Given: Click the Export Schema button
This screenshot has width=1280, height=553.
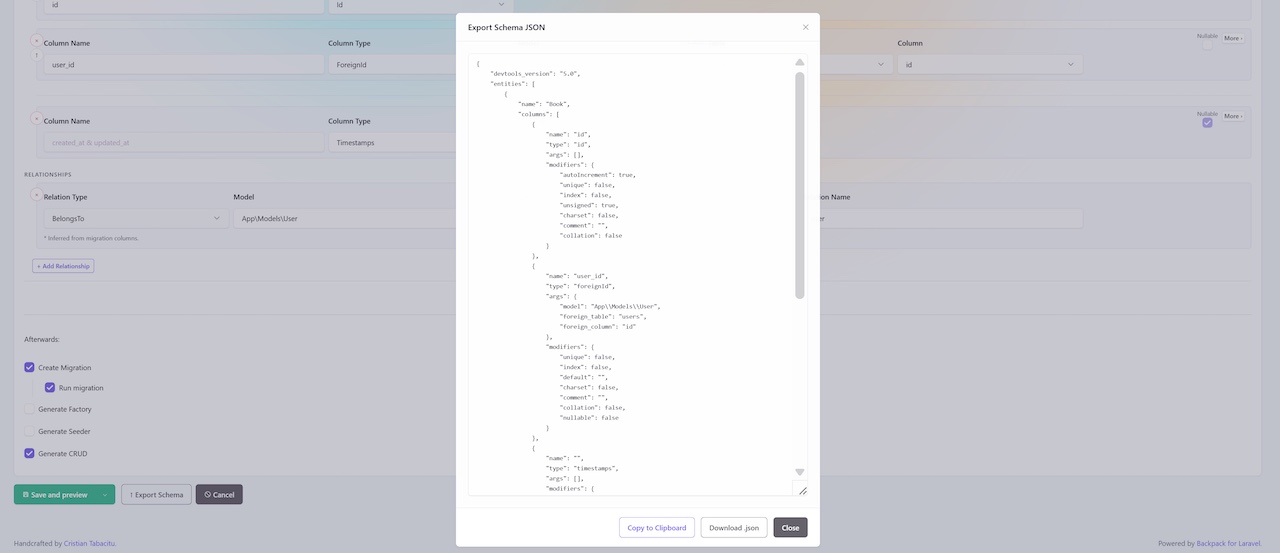Looking at the screenshot, I should pyautogui.click(x=156, y=494).
